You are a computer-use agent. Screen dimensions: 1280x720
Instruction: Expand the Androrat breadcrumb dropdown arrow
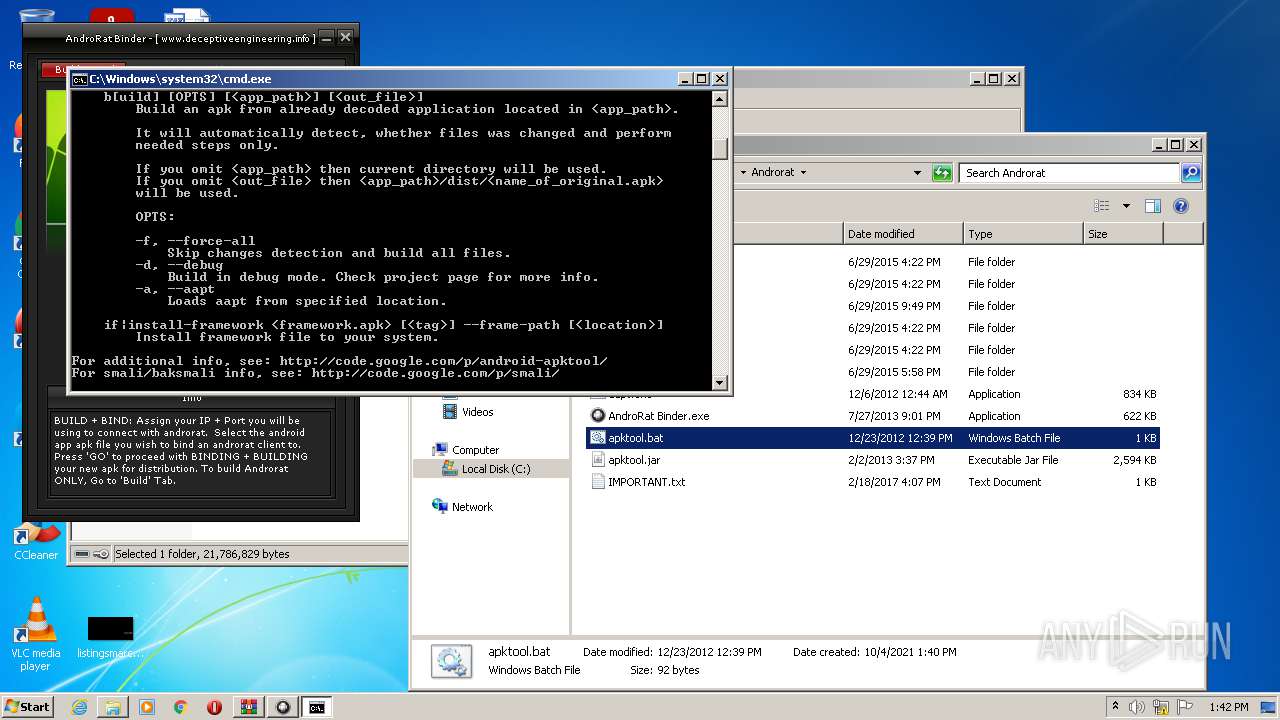802,173
